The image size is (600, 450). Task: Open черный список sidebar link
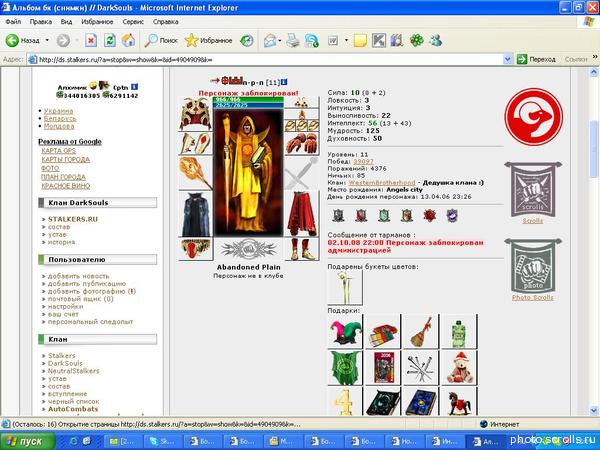pos(73,401)
